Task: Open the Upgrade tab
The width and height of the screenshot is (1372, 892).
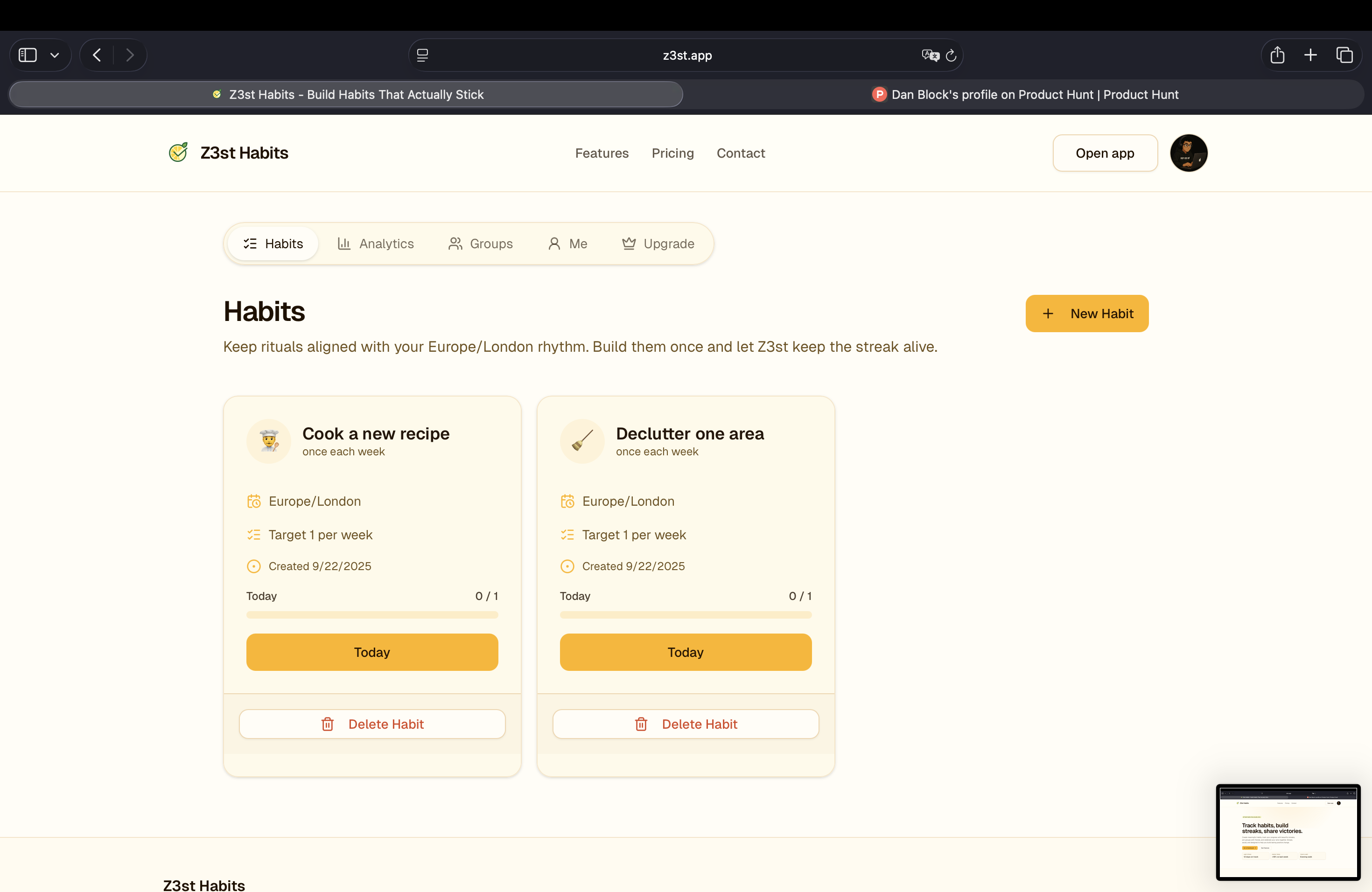Action: 658,244
